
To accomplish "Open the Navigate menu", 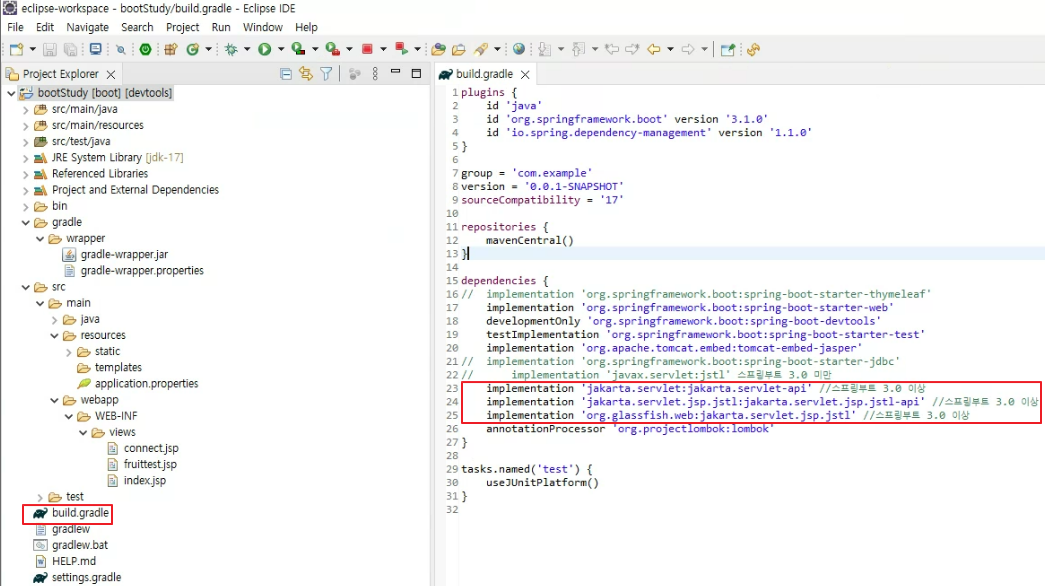I will click(87, 27).
